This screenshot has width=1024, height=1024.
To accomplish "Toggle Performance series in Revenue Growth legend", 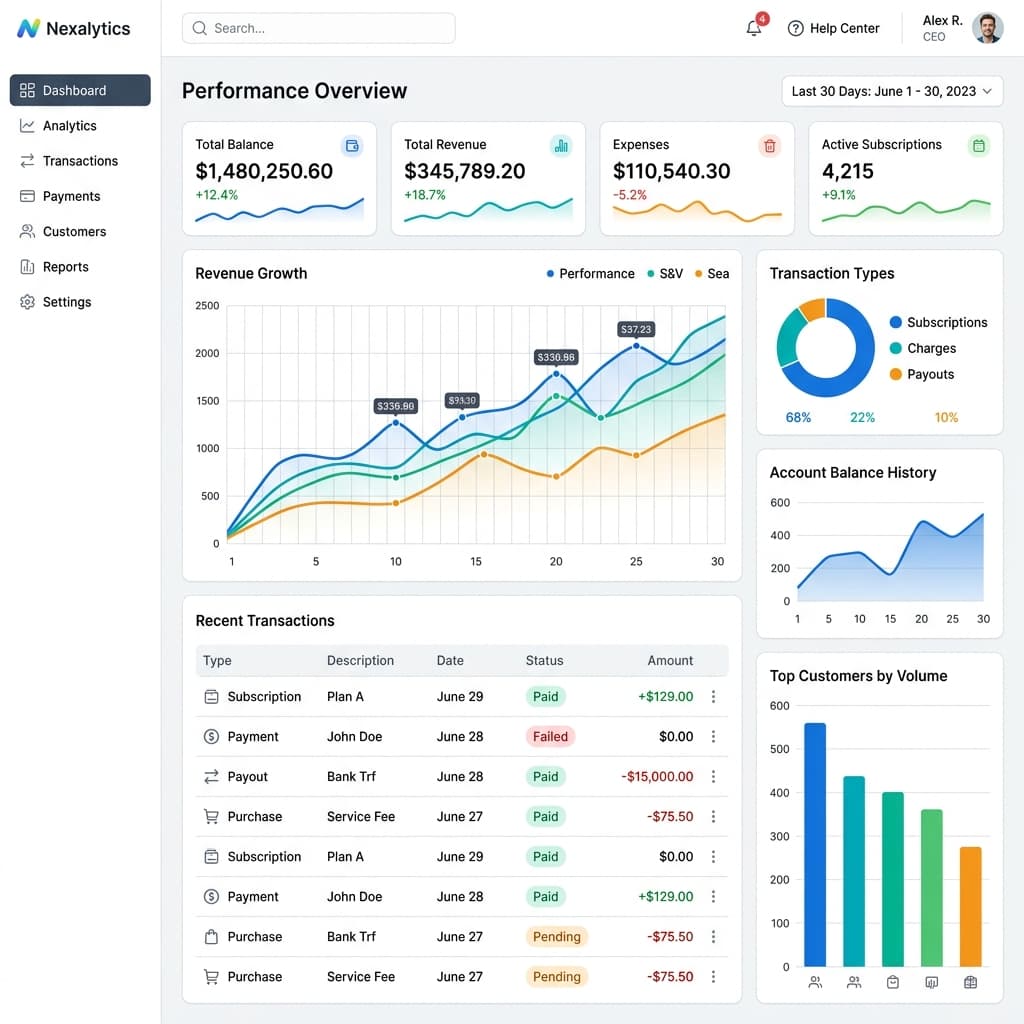I will 590,274.
